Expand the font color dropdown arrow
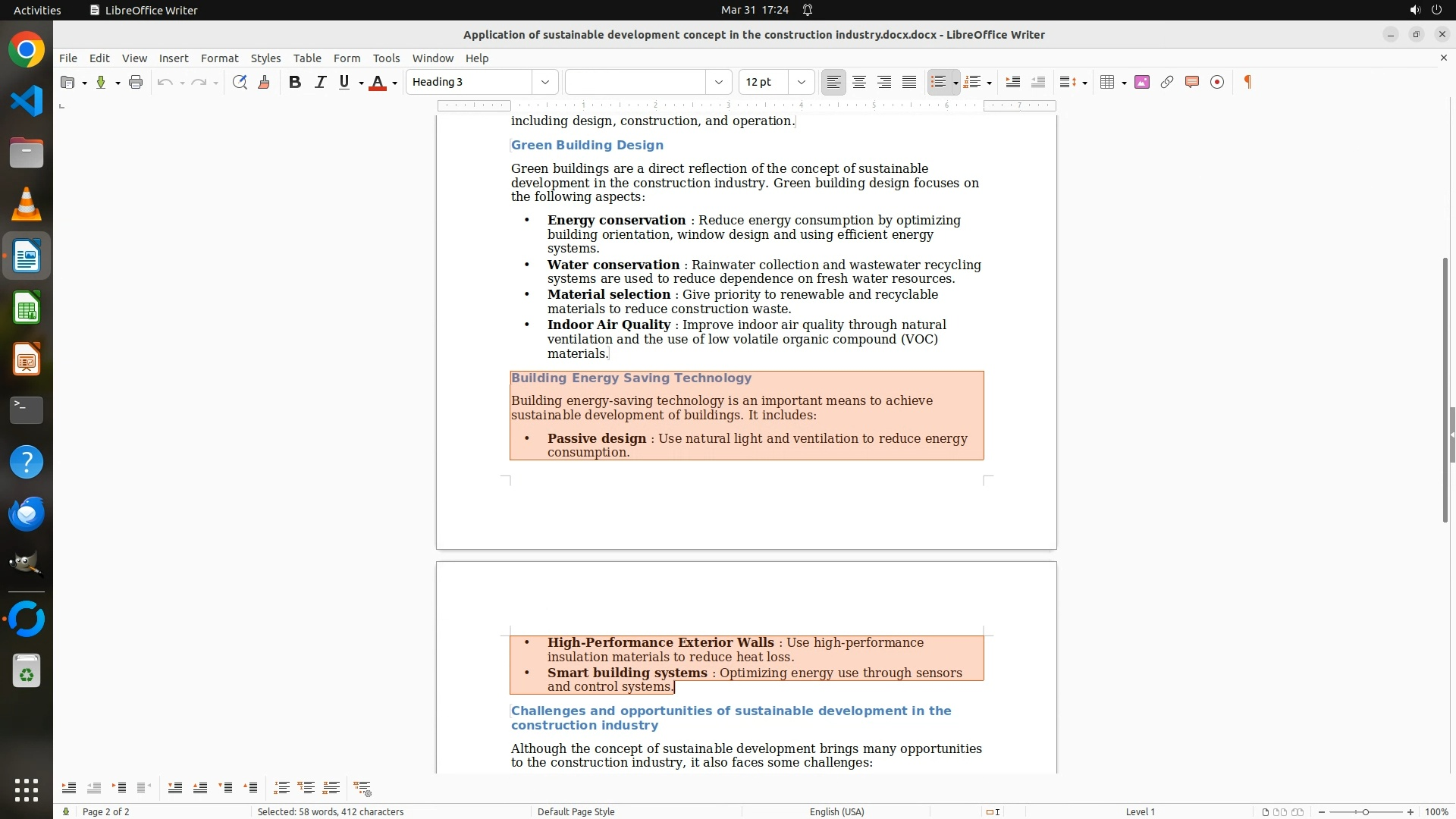 tap(394, 83)
